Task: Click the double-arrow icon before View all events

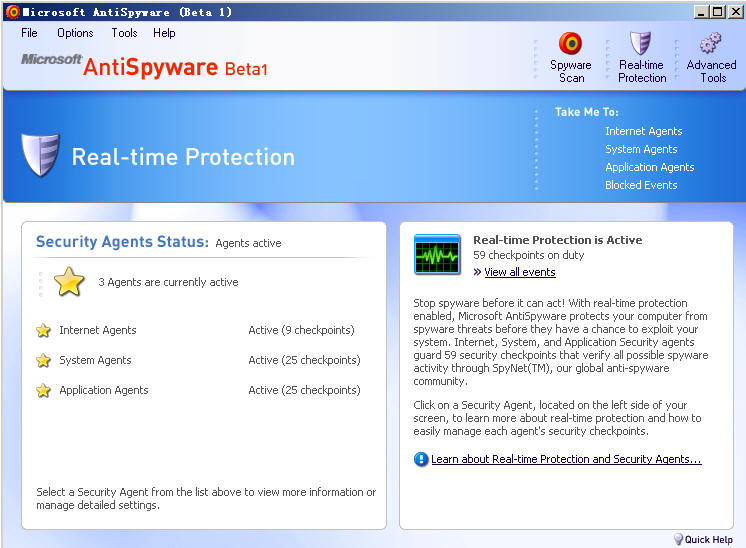Action: point(477,272)
